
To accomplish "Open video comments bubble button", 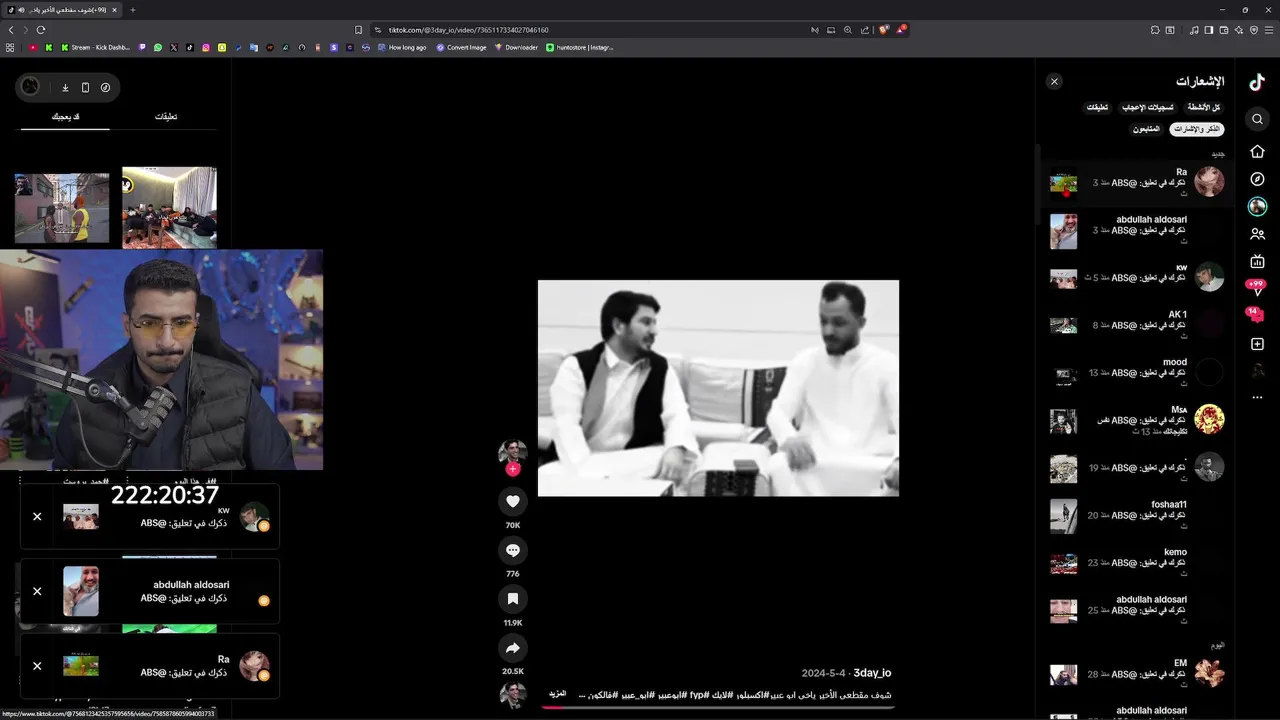I will 513,550.
